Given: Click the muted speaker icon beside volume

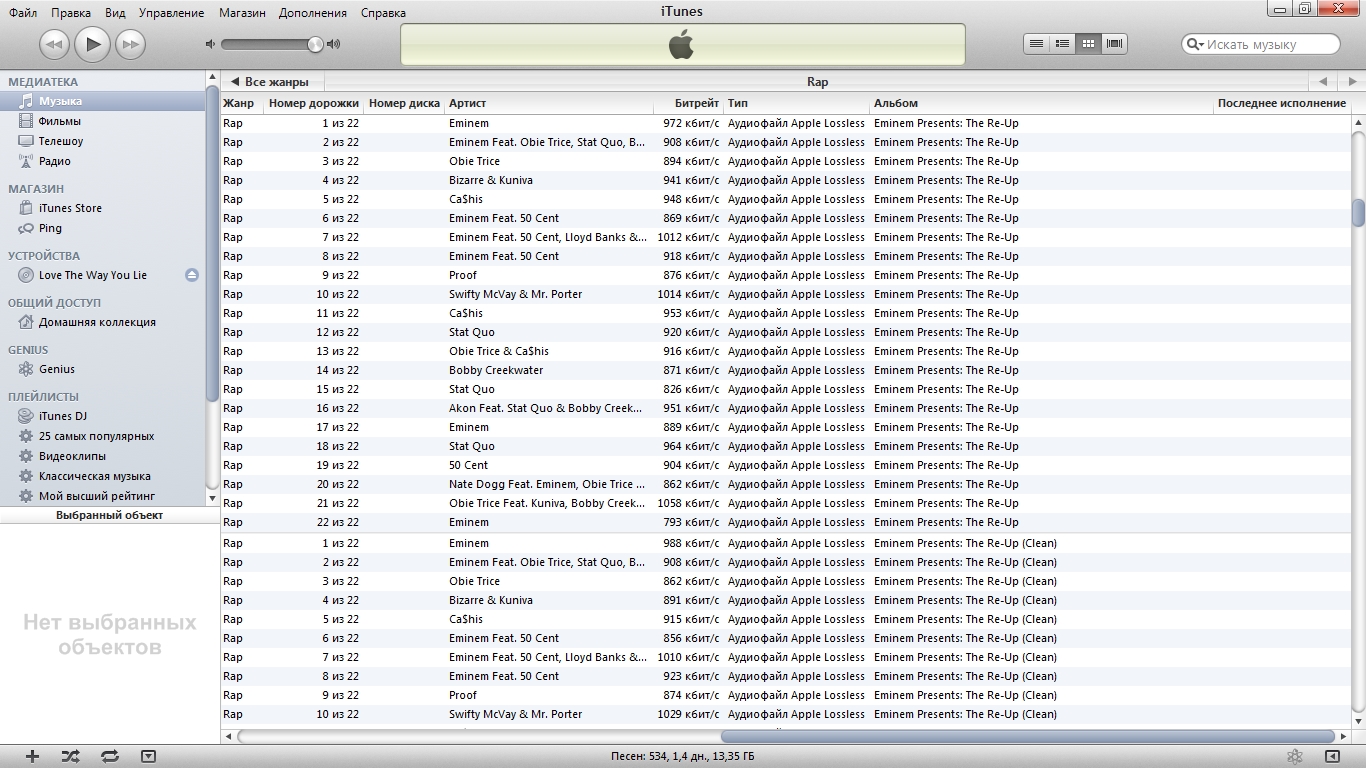Looking at the screenshot, I should click(x=210, y=44).
